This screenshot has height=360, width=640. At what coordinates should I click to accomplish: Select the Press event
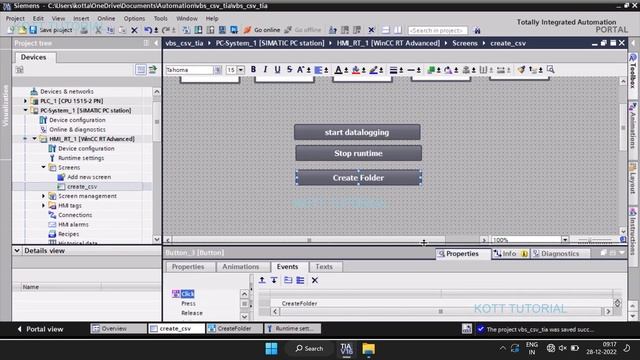(188, 304)
